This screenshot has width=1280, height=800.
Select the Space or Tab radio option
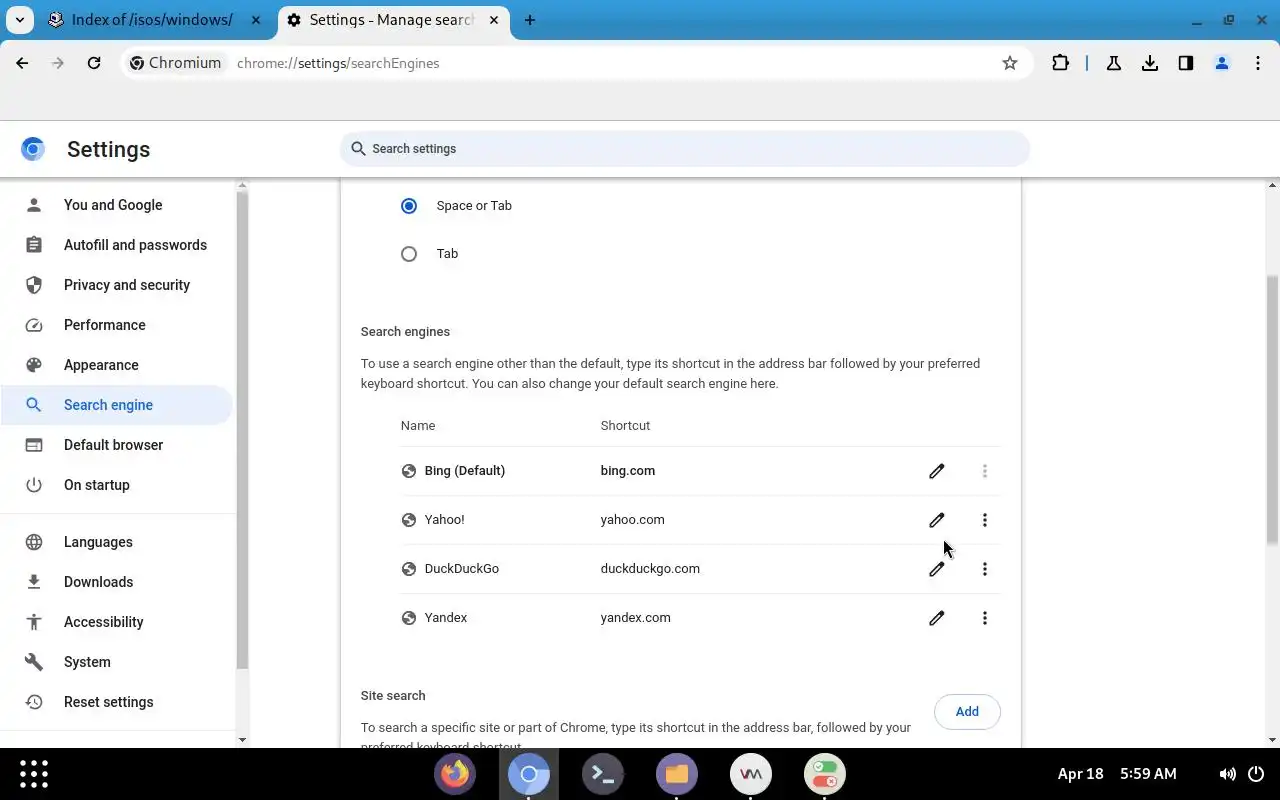pos(408,206)
